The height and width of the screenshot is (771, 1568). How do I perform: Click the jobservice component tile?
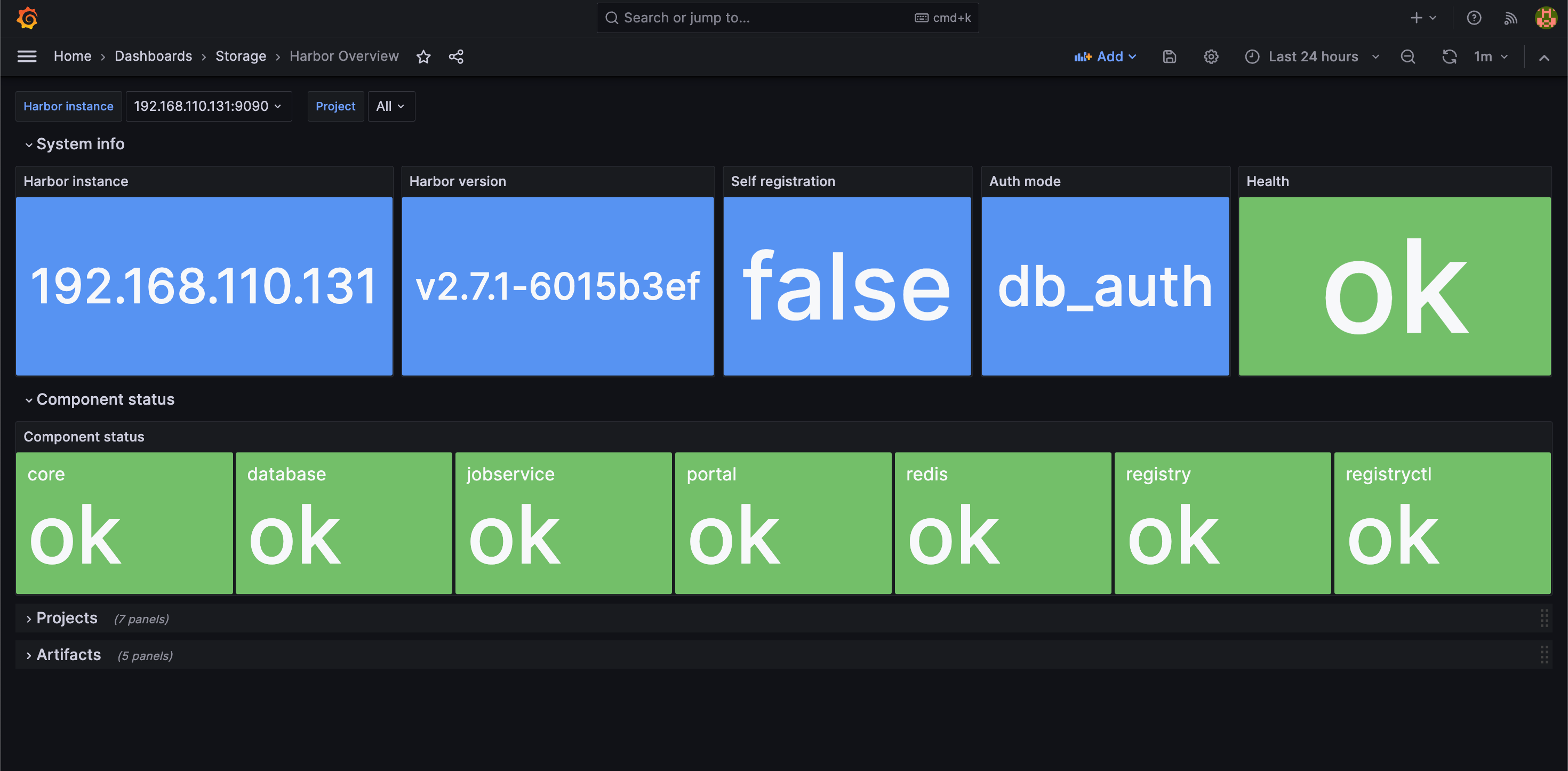coord(563,523)
